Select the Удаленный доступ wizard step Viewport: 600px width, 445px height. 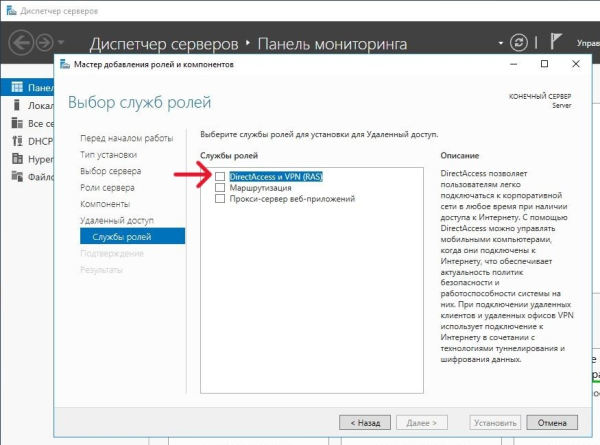coord(117,221)
